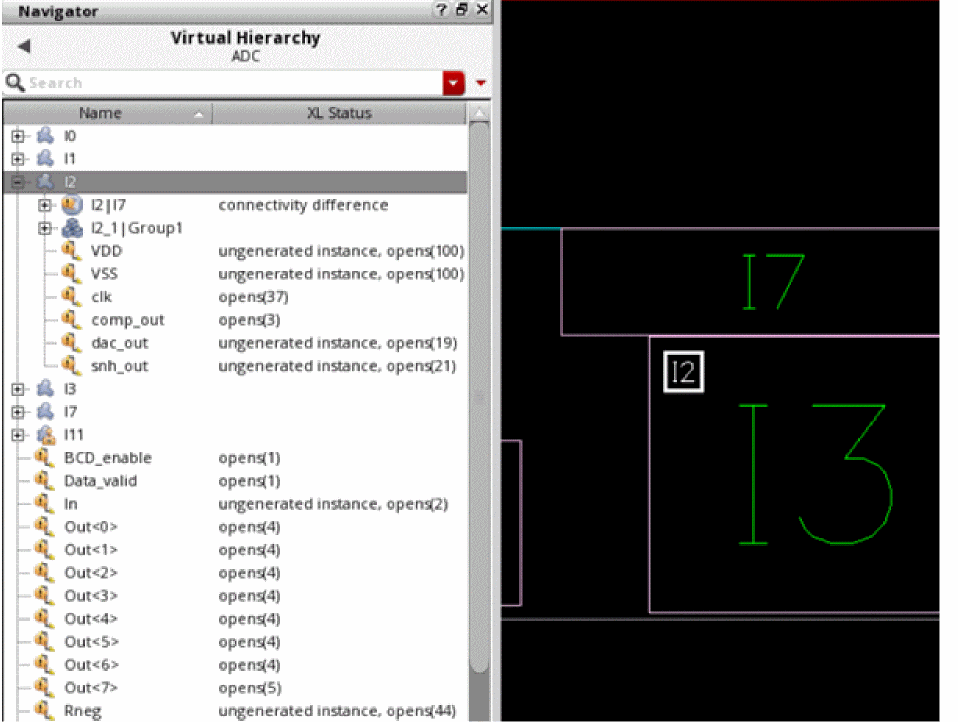Click the snh_out net icon
958x722 pixels.
click(x=71, y=365)
